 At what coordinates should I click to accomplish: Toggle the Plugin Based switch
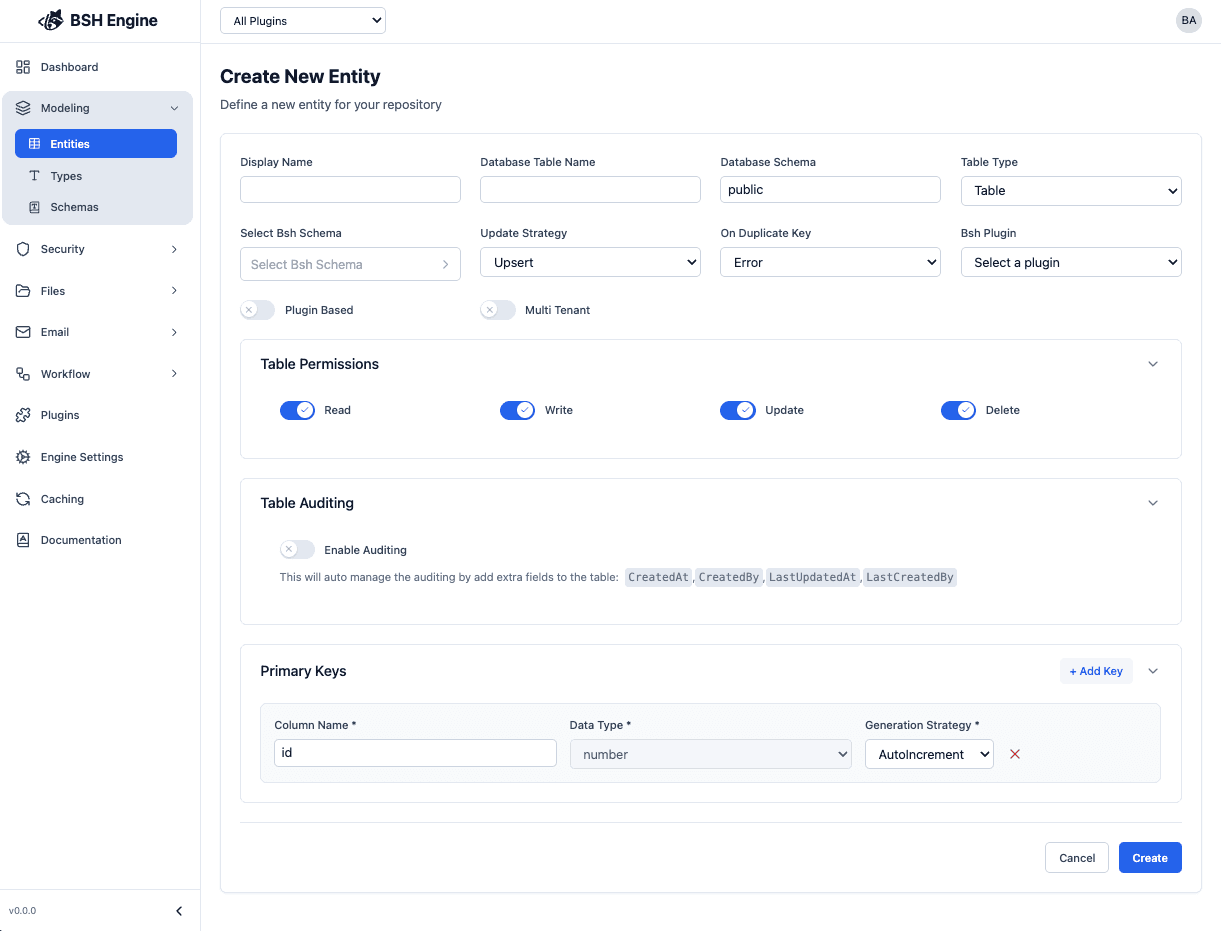[x=258, y=310]
